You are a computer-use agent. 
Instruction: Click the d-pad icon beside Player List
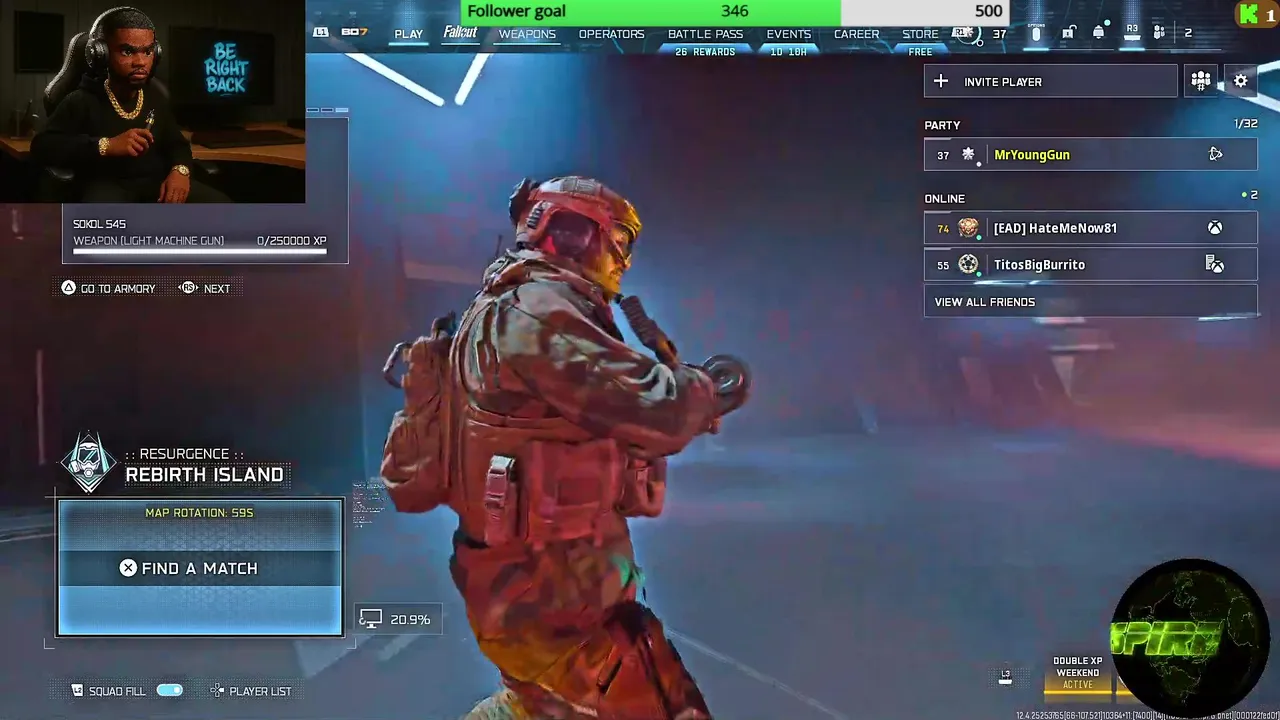coord(217,691)
